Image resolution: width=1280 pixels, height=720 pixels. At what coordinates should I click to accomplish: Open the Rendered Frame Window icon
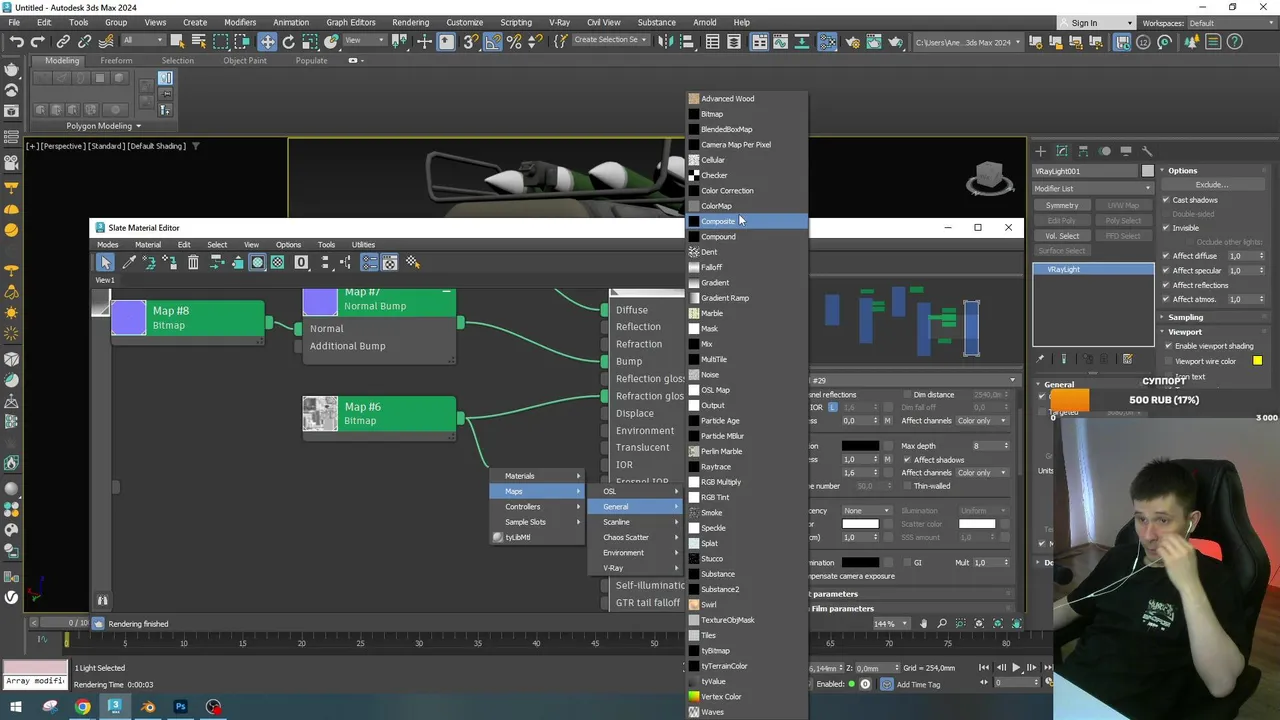(875, 41)
